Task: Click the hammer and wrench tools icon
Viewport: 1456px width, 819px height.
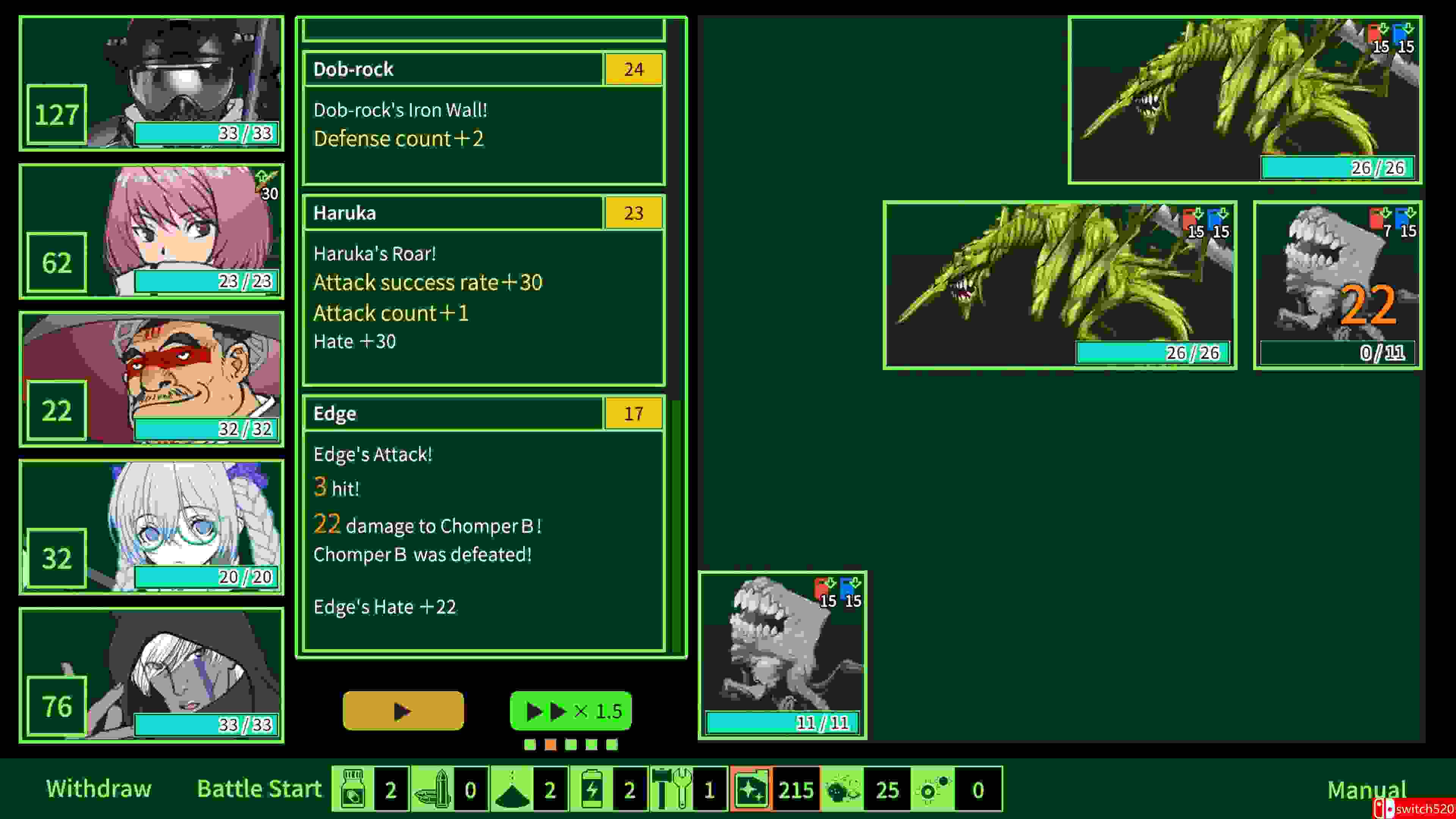Action: [672, 789]
